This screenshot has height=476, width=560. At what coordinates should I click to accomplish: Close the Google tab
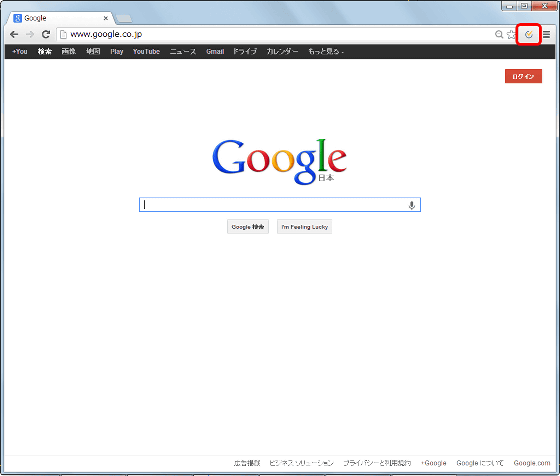pyautogui.click(x=106, y=18)
